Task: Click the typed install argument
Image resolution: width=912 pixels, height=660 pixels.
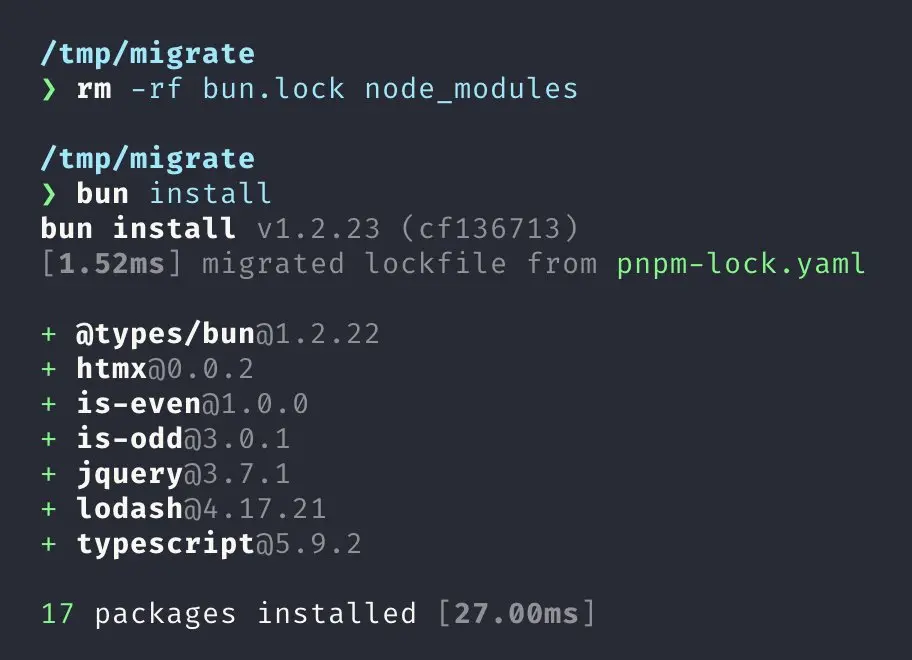Action: [x=210, y=194]
